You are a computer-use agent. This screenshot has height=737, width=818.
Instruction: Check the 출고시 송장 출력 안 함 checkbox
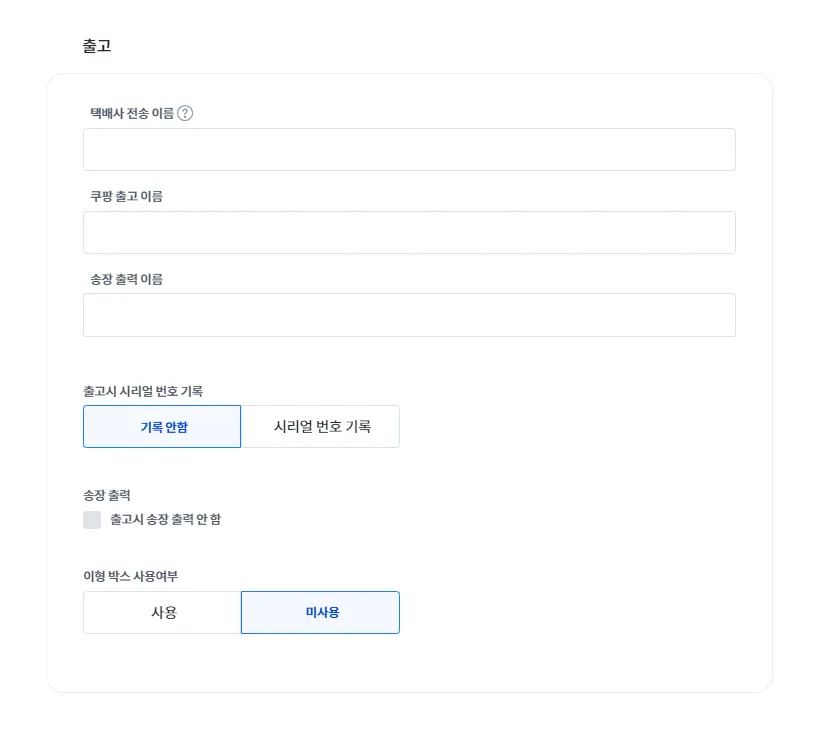[92, 520]
